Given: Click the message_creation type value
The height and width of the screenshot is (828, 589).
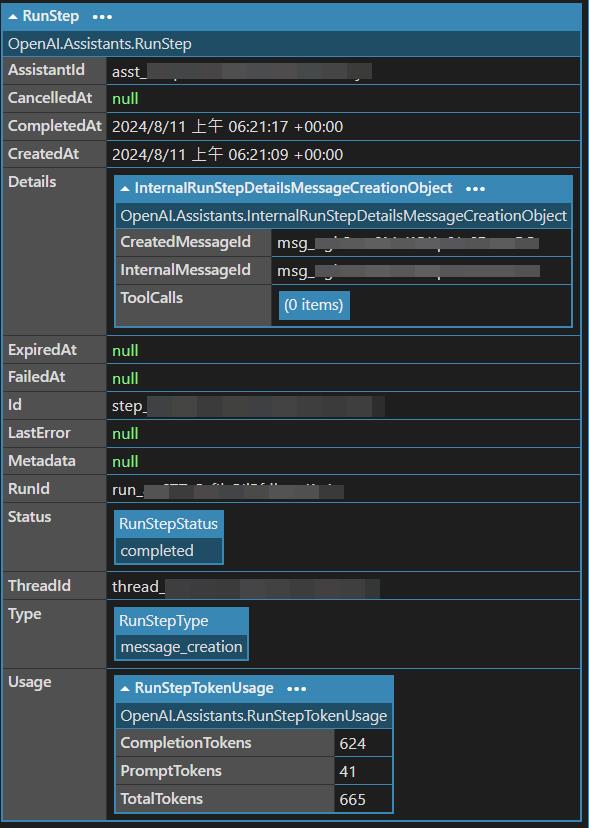Looking at the screenshot, I should [x=181, y=647].
